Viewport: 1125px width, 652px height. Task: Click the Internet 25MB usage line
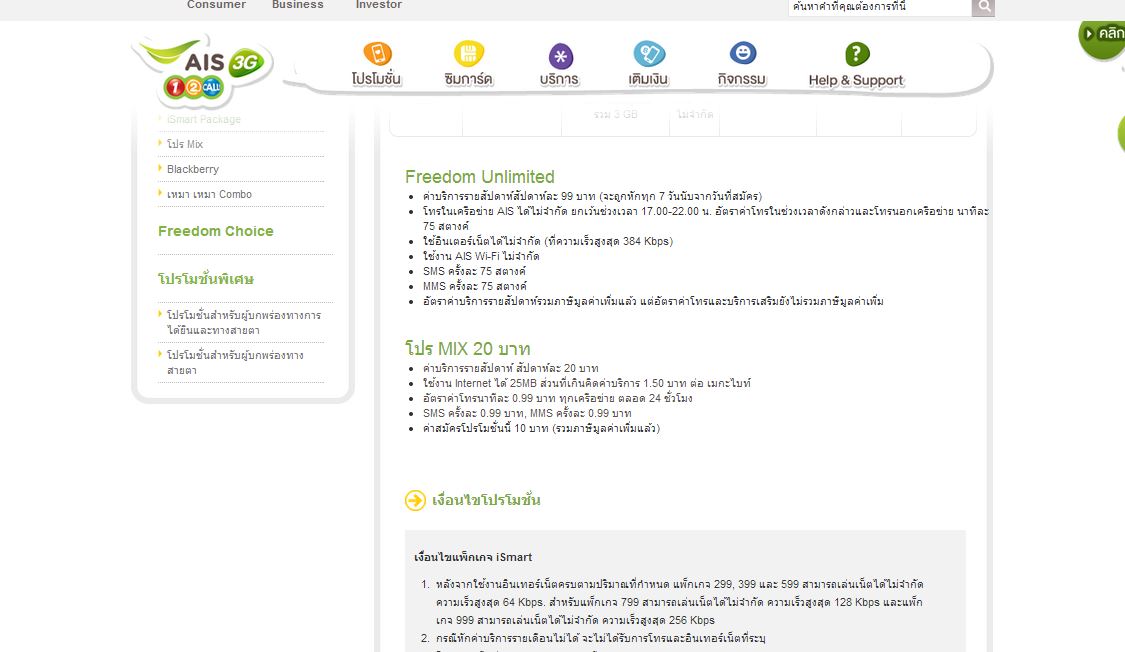pos(586,383)
